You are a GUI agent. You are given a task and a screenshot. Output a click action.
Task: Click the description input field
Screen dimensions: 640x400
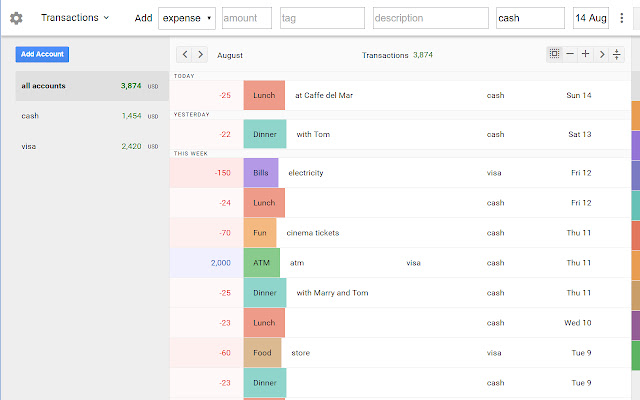tap(431, 18)
